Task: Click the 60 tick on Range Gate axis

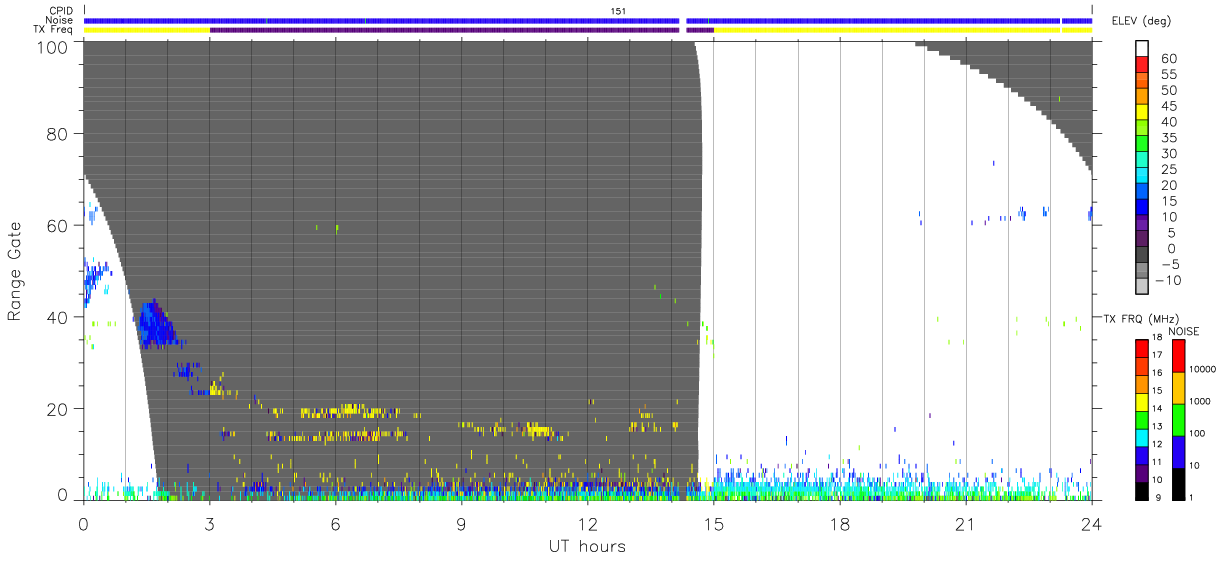Action: [x=58, y=226]
